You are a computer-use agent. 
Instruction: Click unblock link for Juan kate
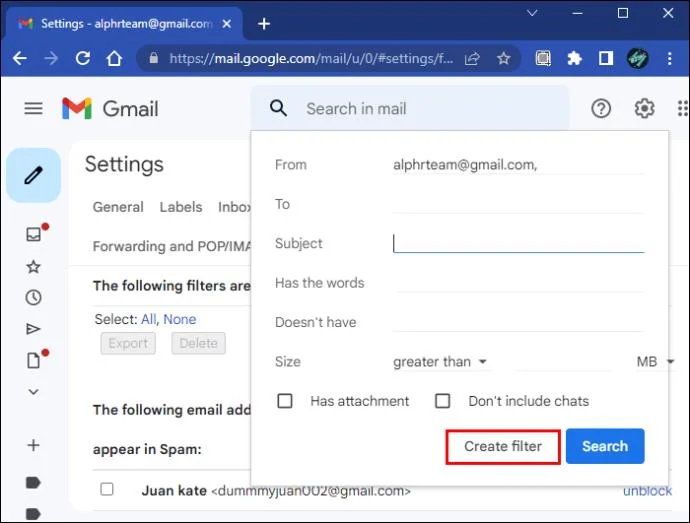[x=647, y=490]
